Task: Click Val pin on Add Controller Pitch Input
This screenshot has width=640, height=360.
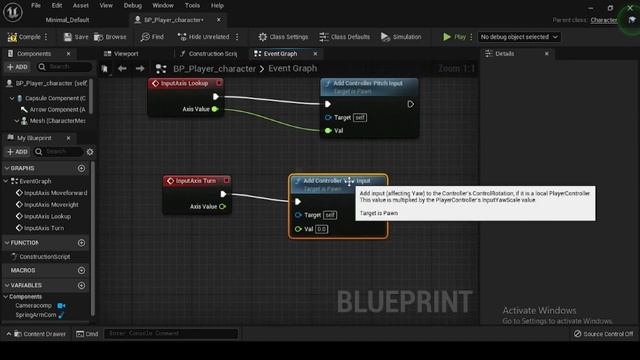Action: 328,131
